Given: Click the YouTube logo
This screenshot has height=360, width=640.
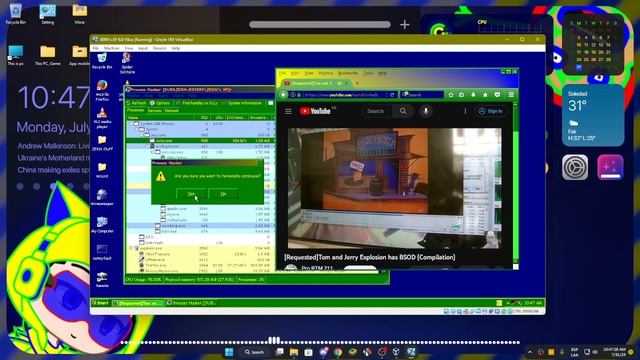Looking at the screenshot, I should [x=315, y=111].
